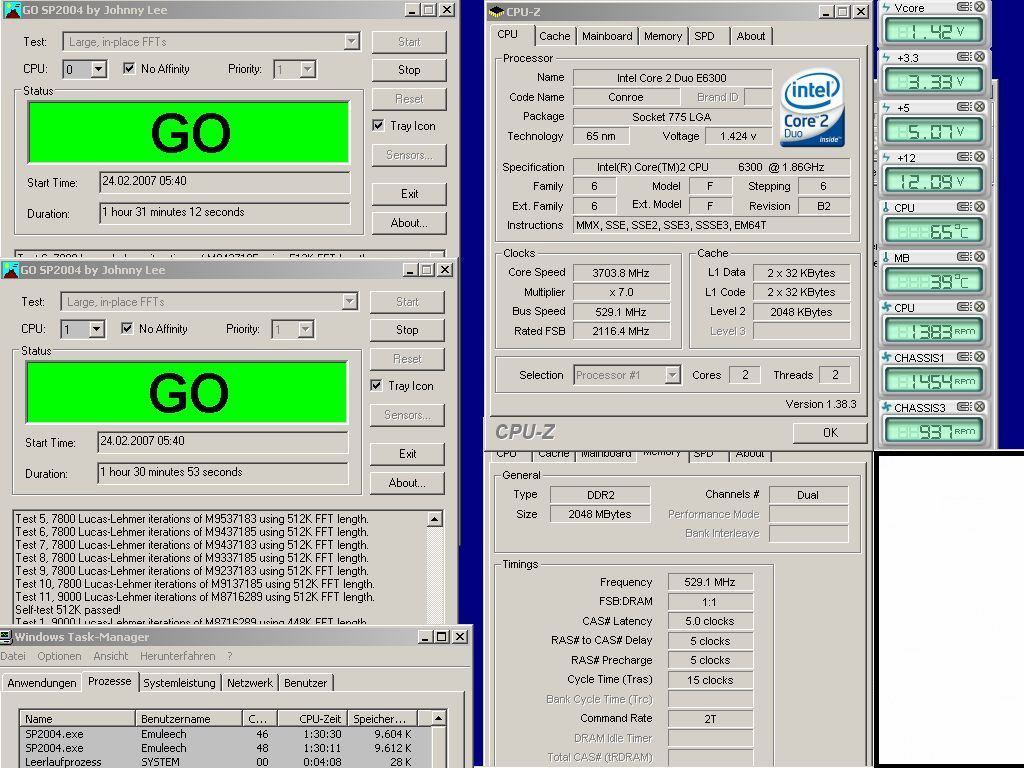Click the dock icon on the Vcore widget

tap(964, 7)
